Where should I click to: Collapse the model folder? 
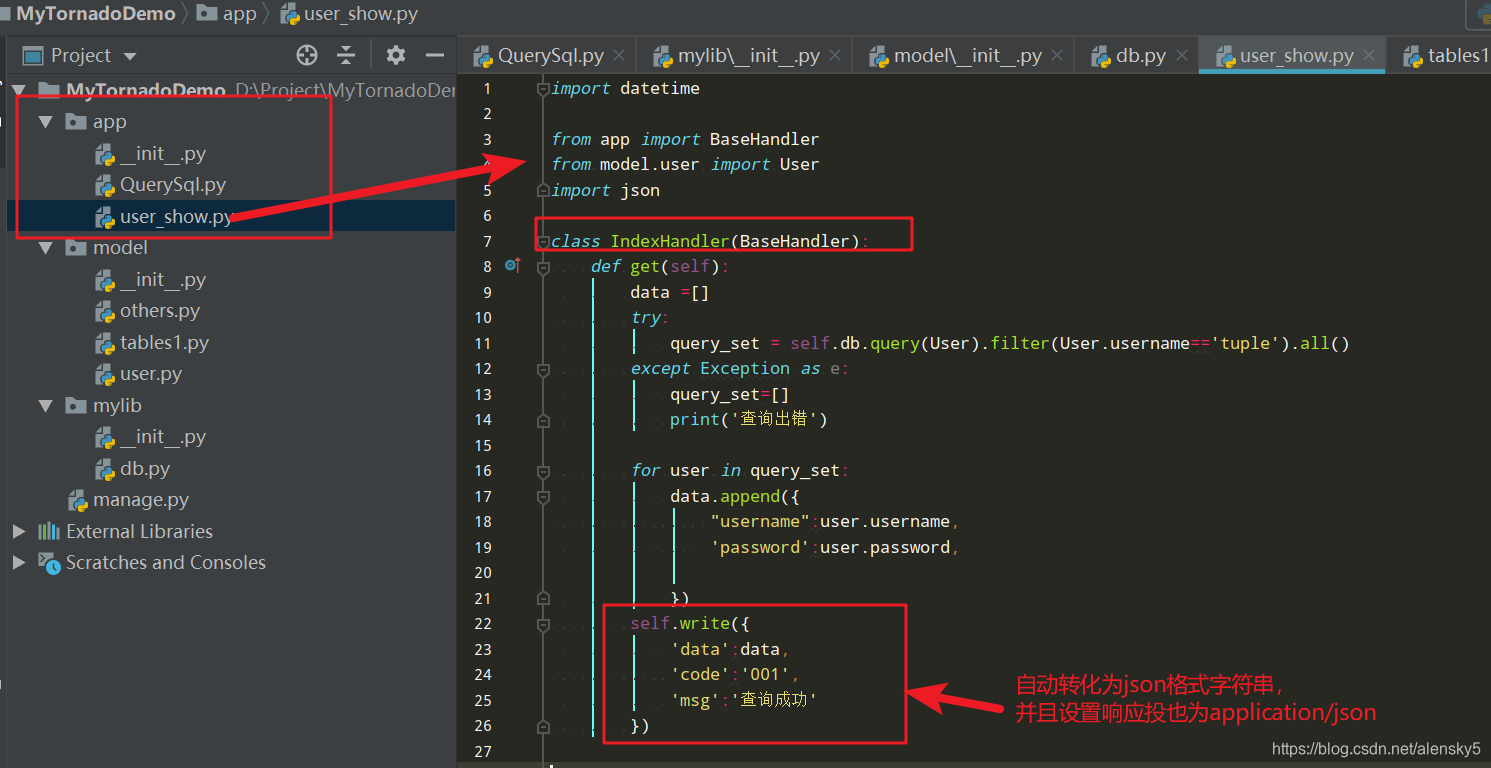coord(45,248)
